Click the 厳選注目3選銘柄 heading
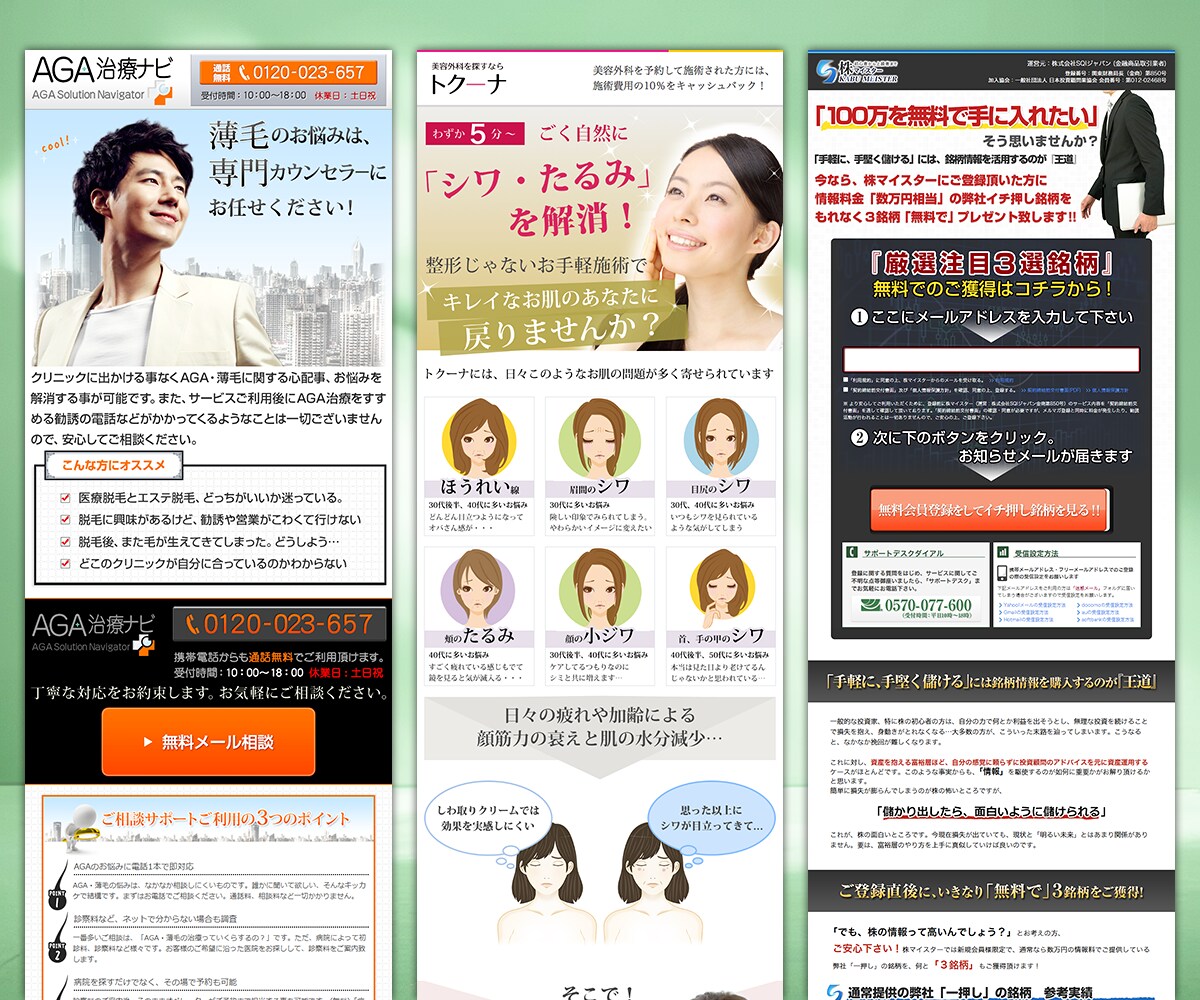This screenshot has width=1200, height=1000. 991,262
